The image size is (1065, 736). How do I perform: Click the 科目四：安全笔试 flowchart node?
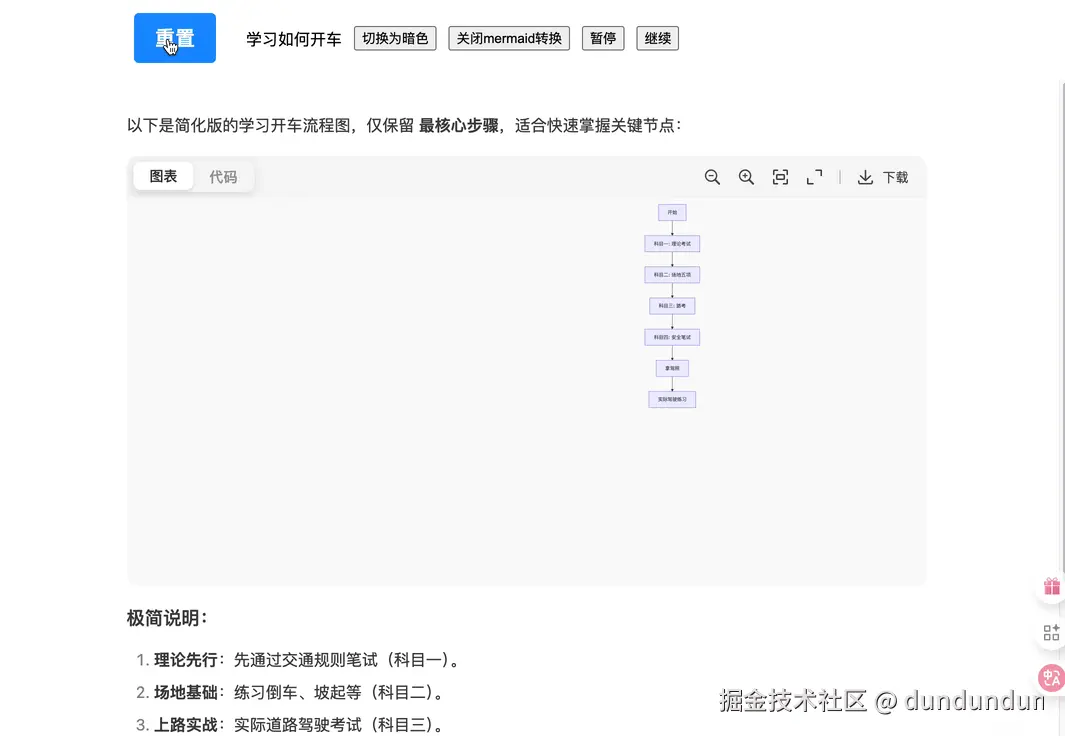tap(672, 337)
